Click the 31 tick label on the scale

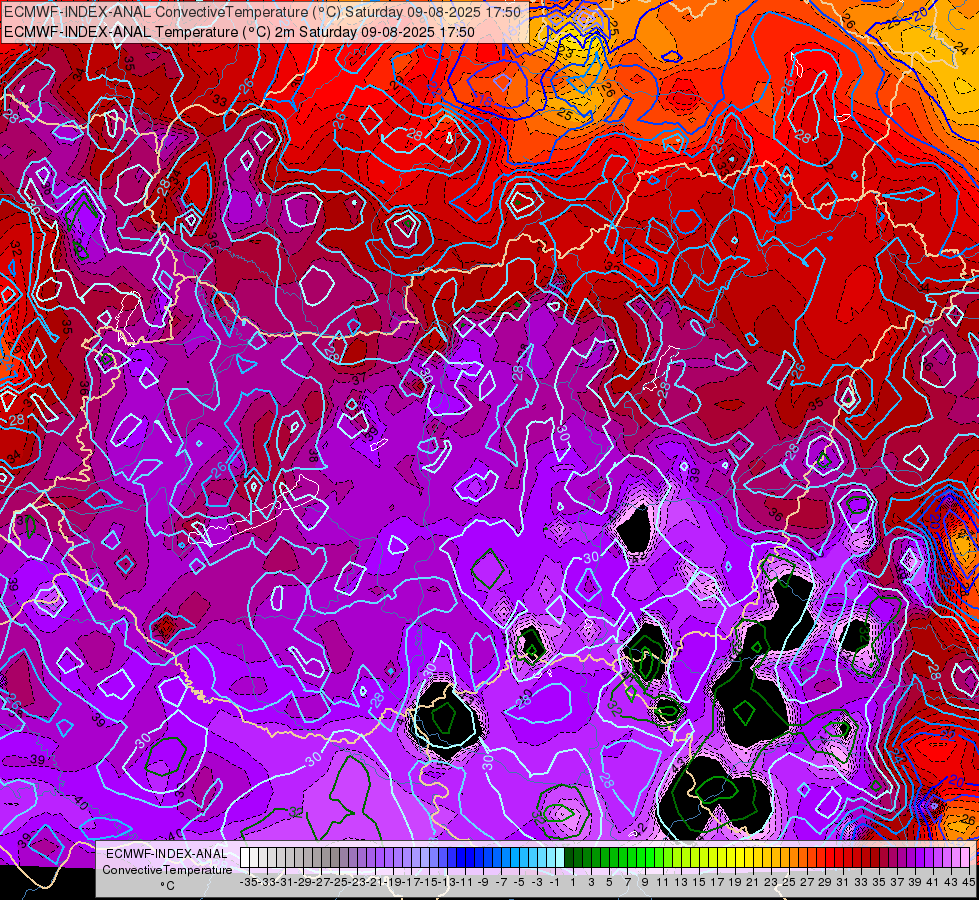tap(844, 883)
